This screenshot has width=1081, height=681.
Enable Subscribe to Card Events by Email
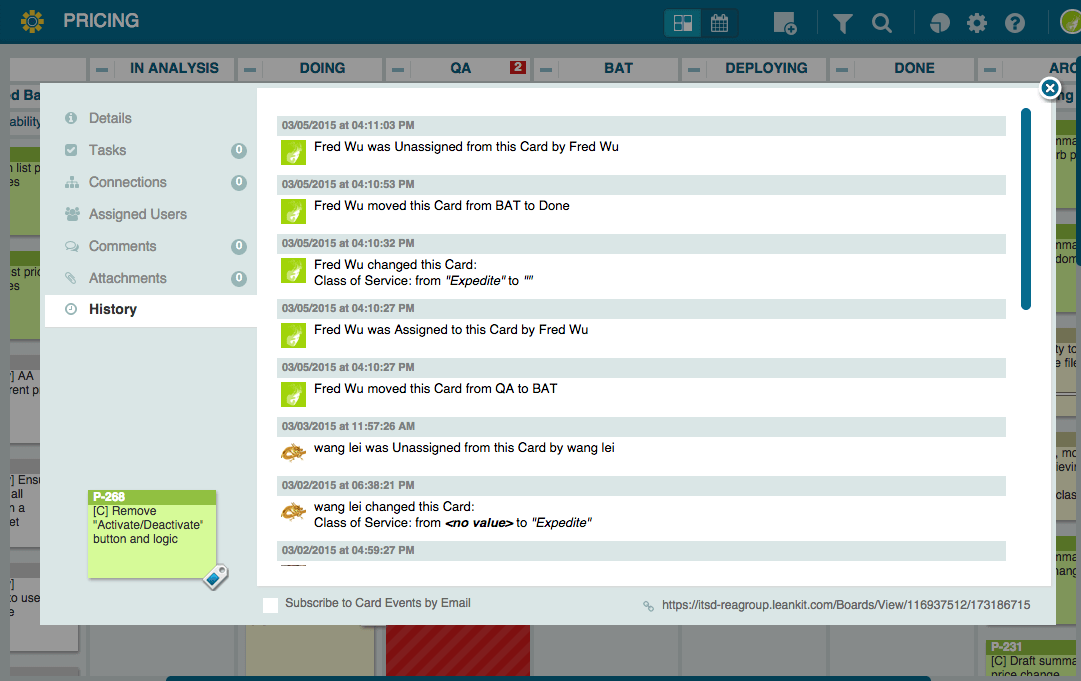point(271,605)
